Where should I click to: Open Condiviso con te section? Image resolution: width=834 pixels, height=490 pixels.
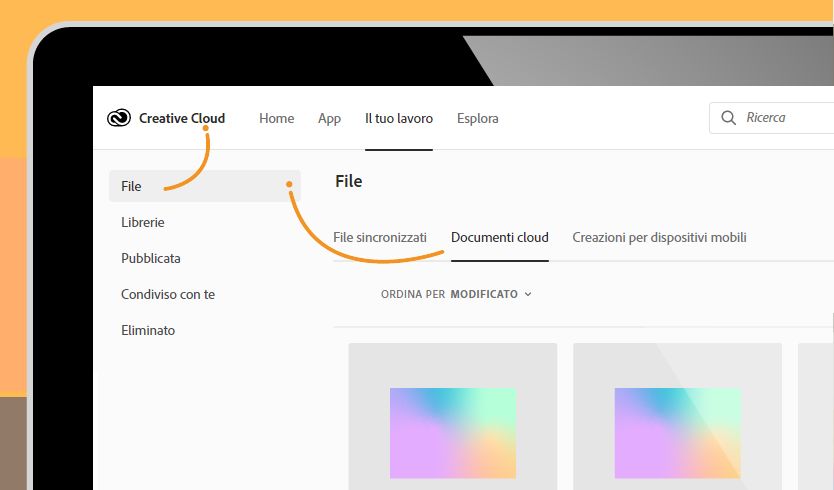pos(168,294)
